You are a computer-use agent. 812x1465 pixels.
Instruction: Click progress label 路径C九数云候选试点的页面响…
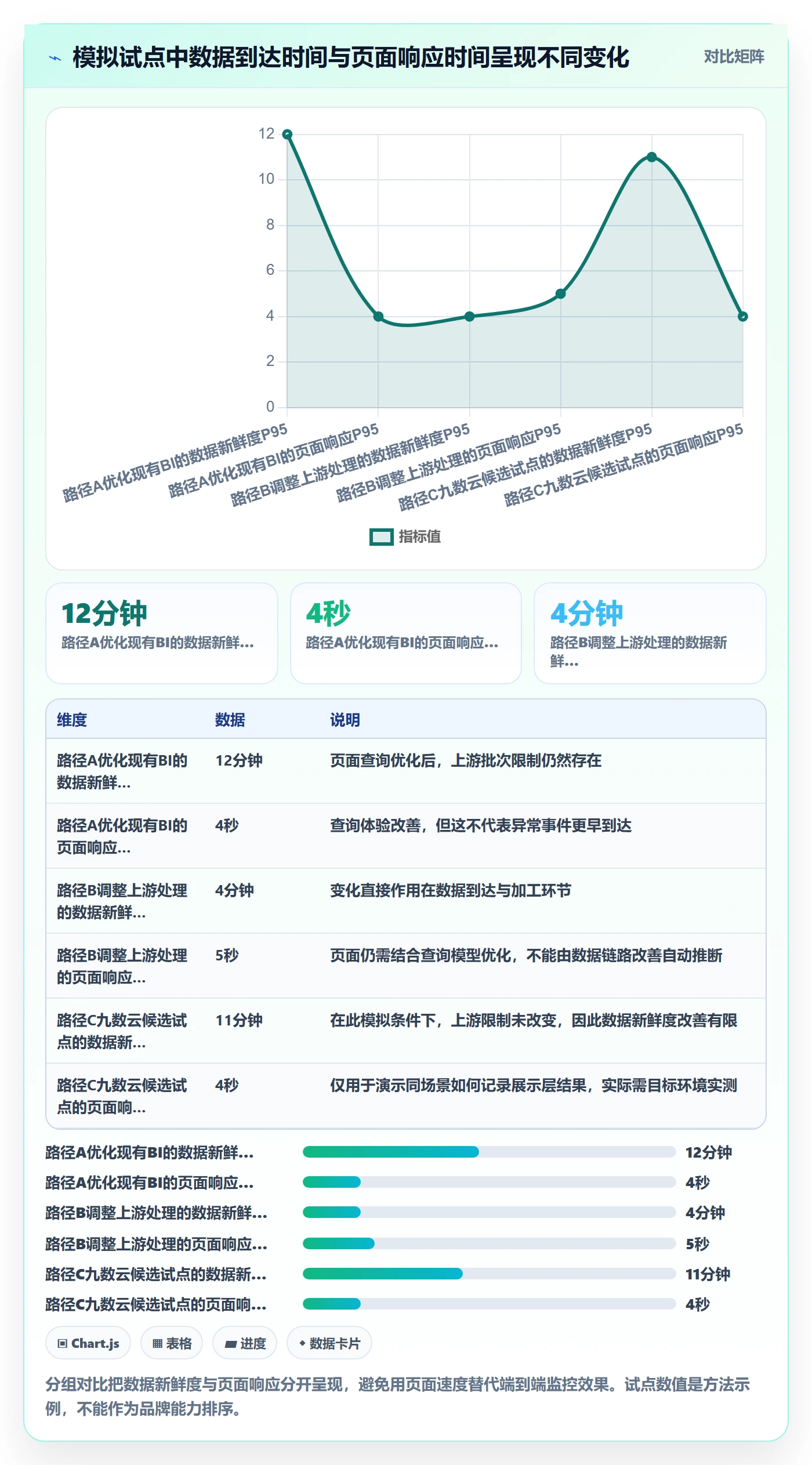pyautogui.click(x=156, y=1304)
